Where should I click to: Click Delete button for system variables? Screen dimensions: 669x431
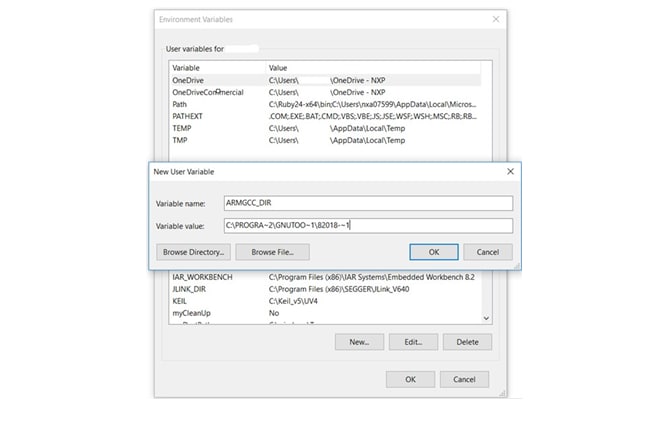pyautogui.click(x=466, y=342)
